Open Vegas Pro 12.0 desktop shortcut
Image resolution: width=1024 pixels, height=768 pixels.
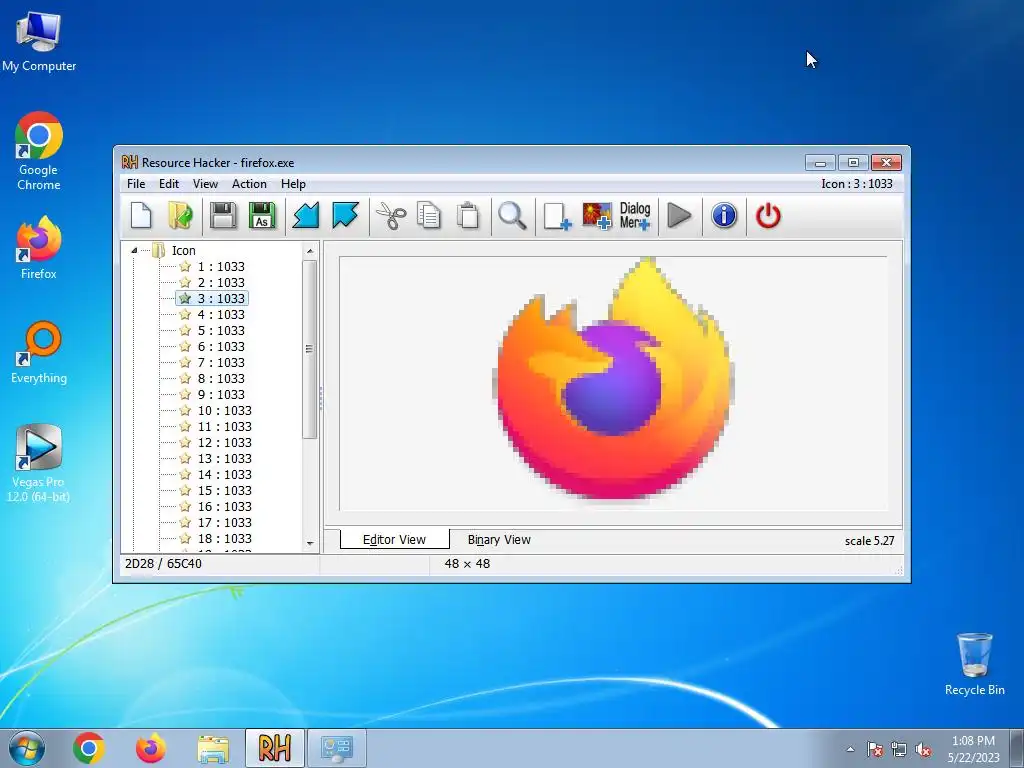click(x=39, y=464)
